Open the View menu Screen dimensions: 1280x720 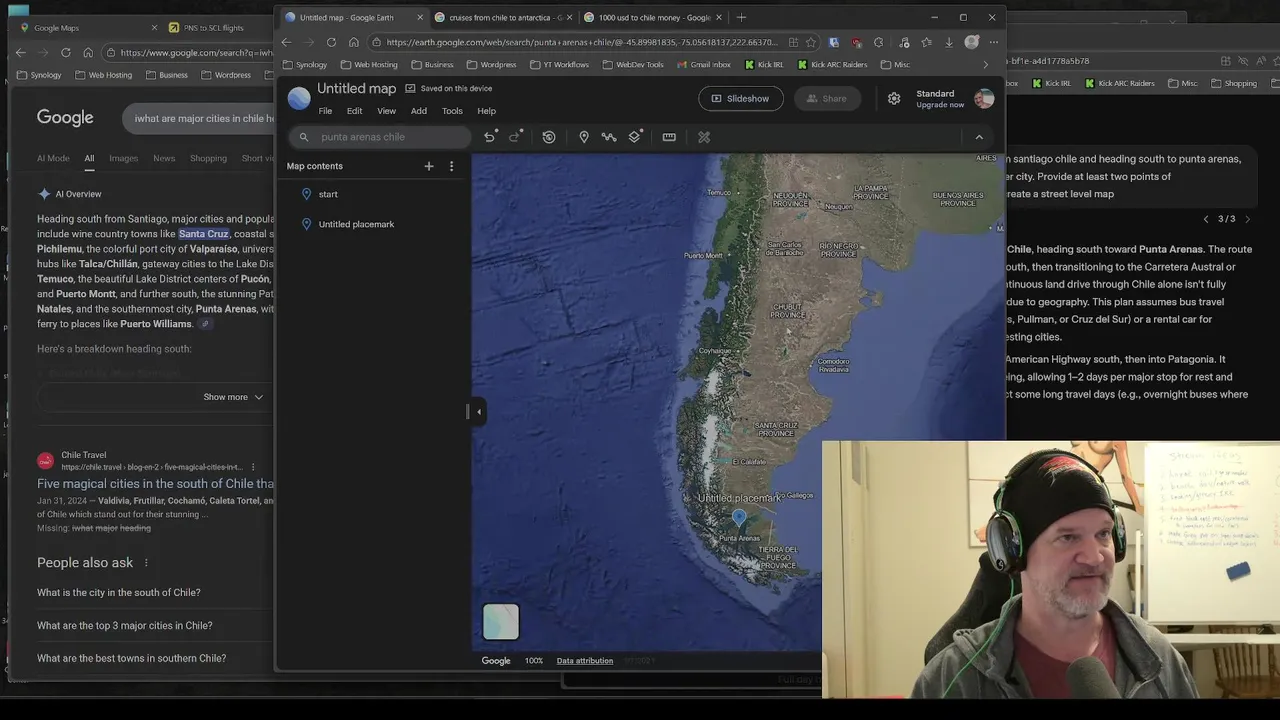(x=387, y=111)
